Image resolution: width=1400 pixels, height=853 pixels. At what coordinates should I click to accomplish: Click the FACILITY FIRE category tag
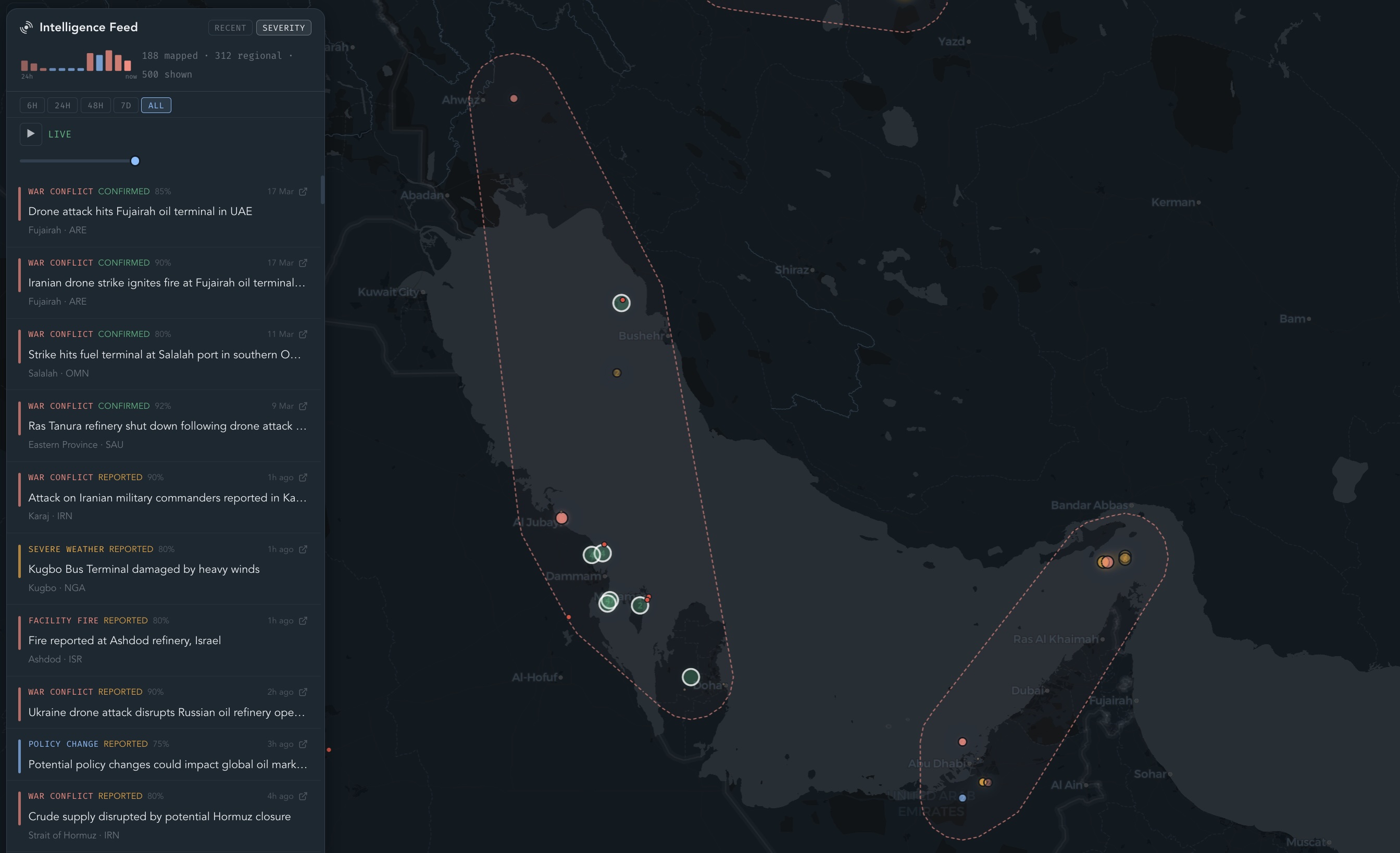click(x=64, y=621)
